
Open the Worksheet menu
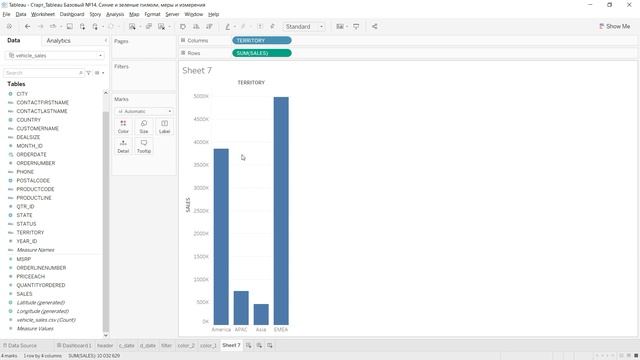point(43,14)
